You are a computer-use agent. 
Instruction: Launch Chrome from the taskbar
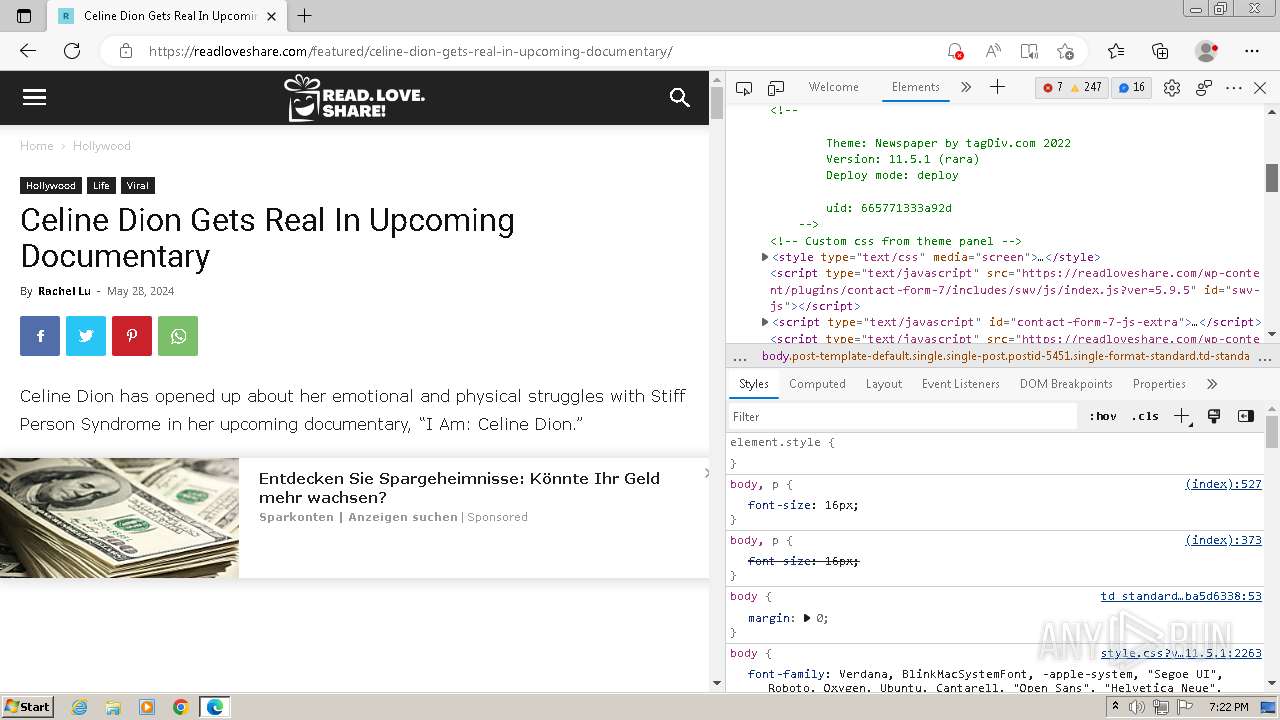(x=181, y=707)
